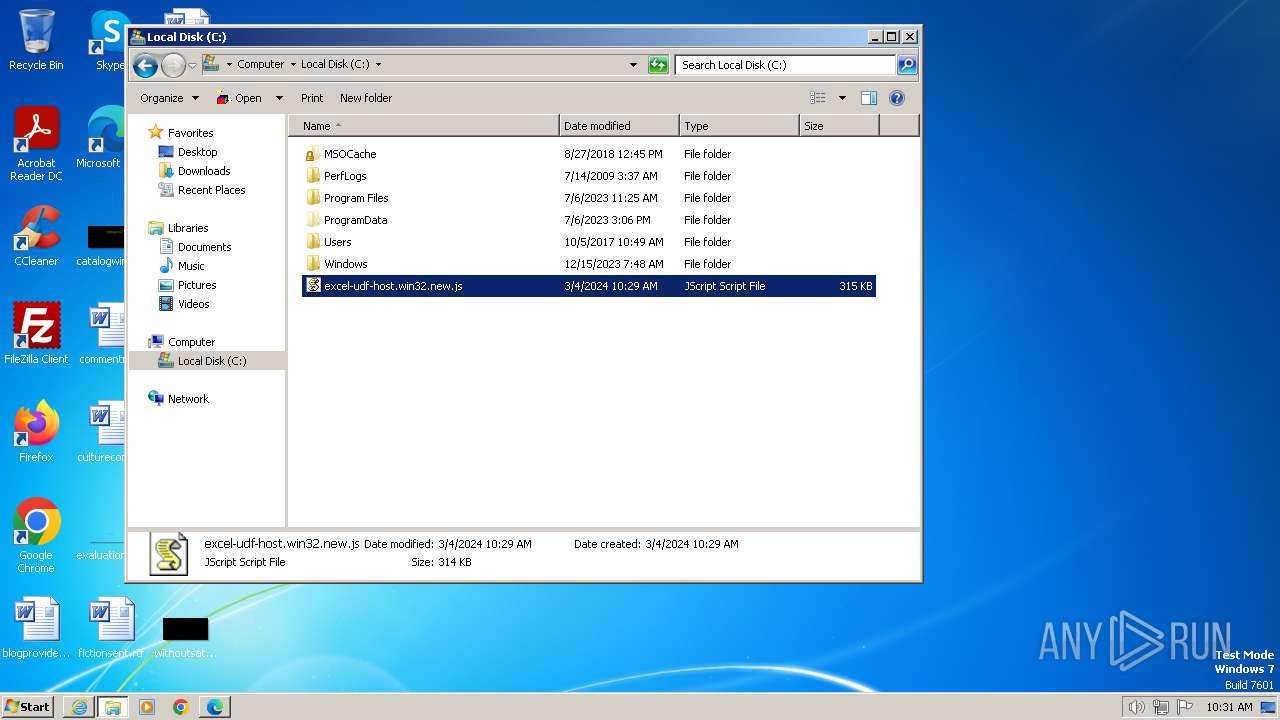Image resolution: width=1280 pixels, height=720 pixels.
Task: Click the Action Center flag icon
Action: pyautogui.click(x=1186, y=707)
